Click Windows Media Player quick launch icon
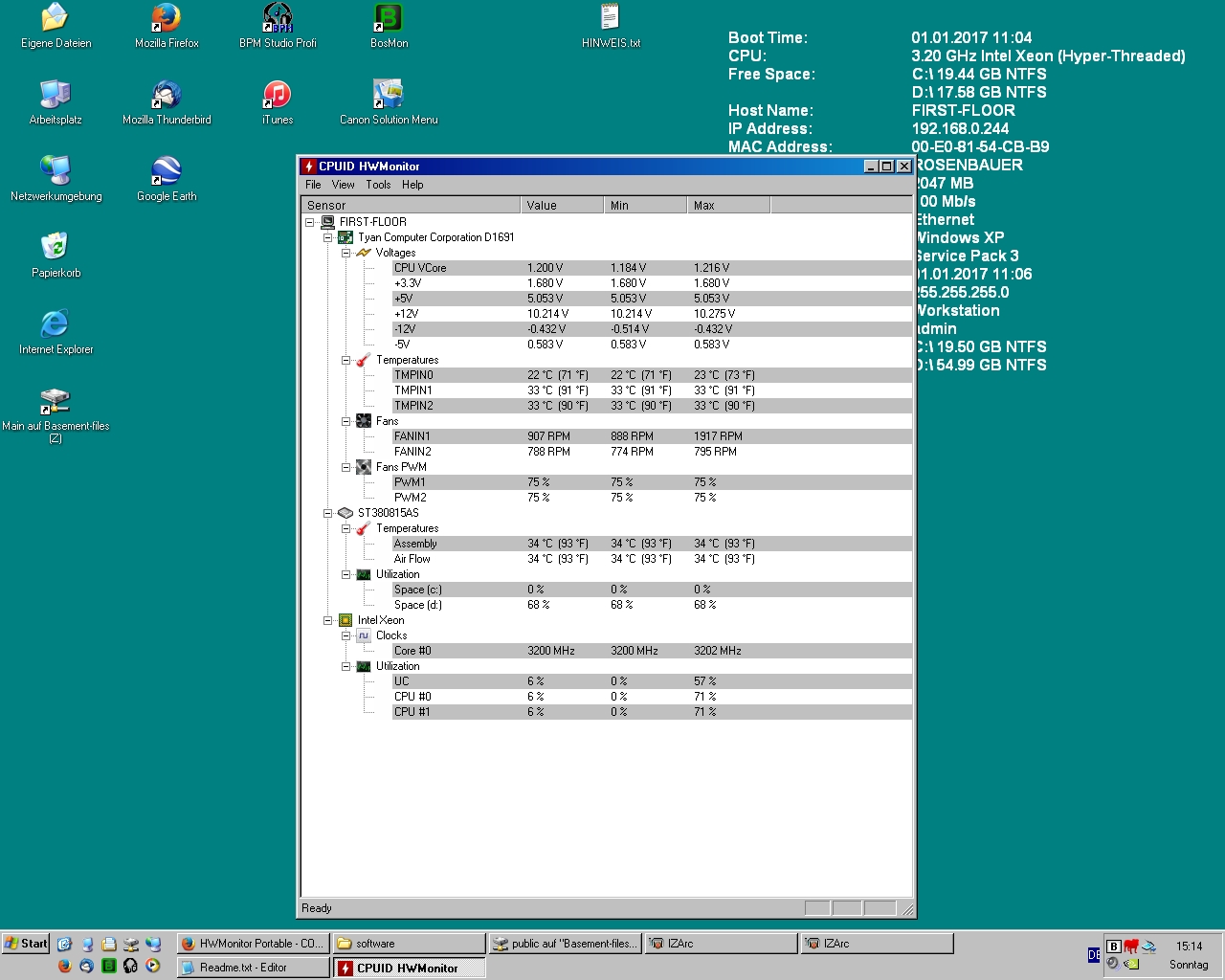The height and width of the screenshot is (980, 1225). pyautogui.click(x=152, y=966)
